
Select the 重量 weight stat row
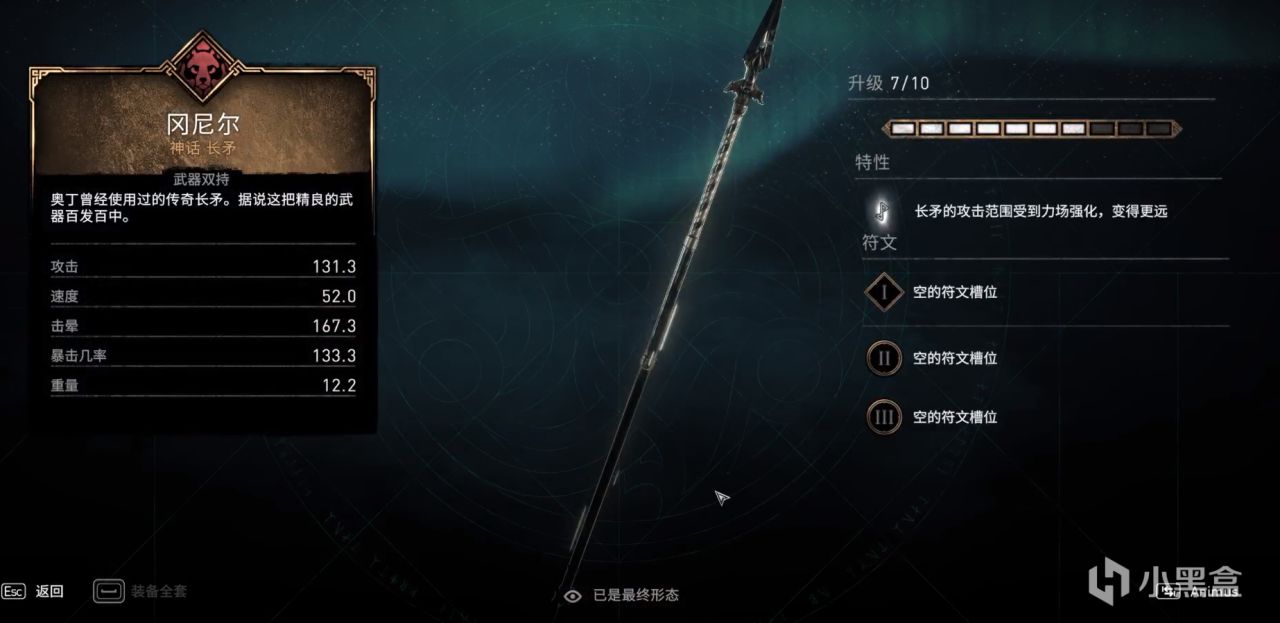click(203, 386)
